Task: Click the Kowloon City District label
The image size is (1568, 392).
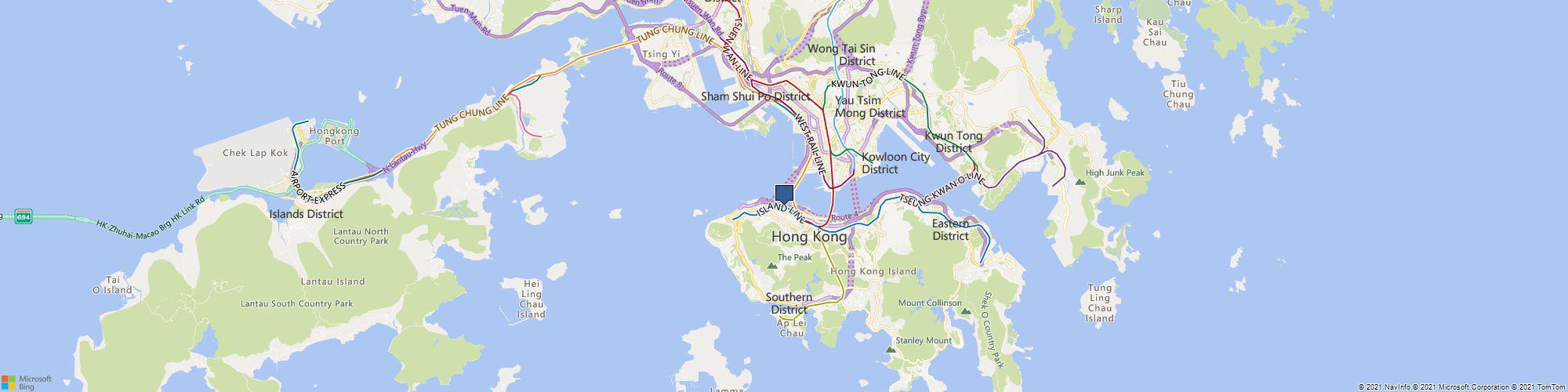Action: 895,162
